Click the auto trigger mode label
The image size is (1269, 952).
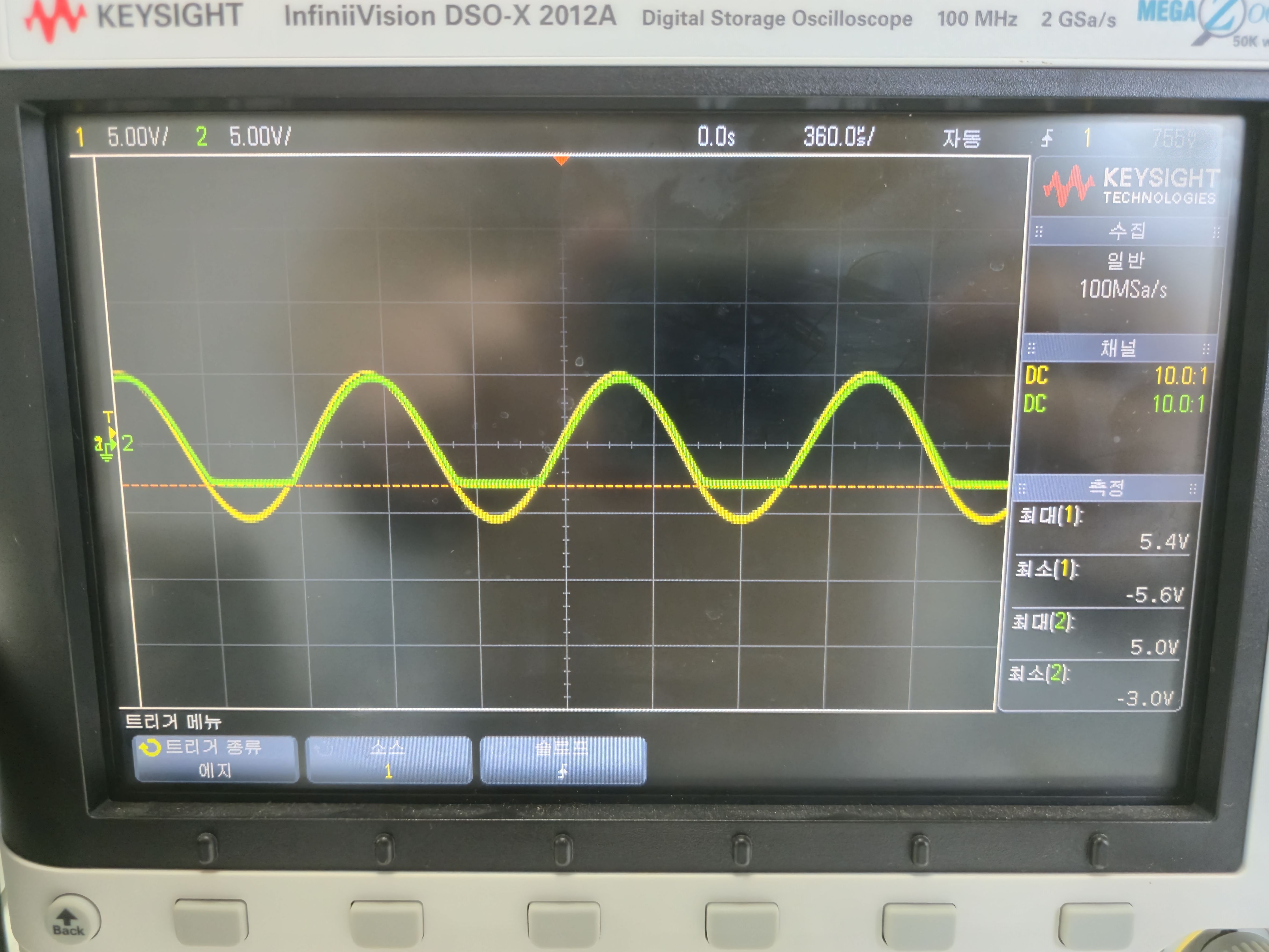click(x=961, y=138)
